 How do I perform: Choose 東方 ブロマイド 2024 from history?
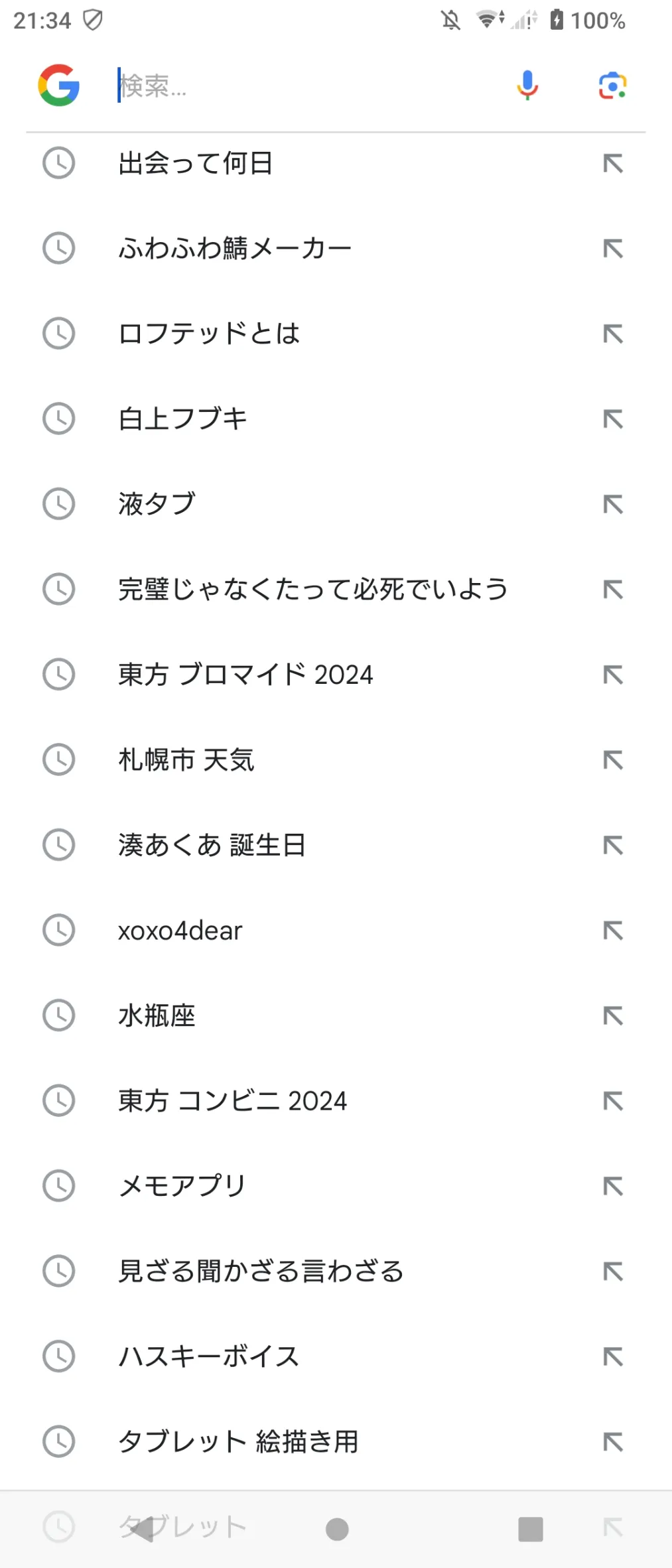click(x=336, y=675)
